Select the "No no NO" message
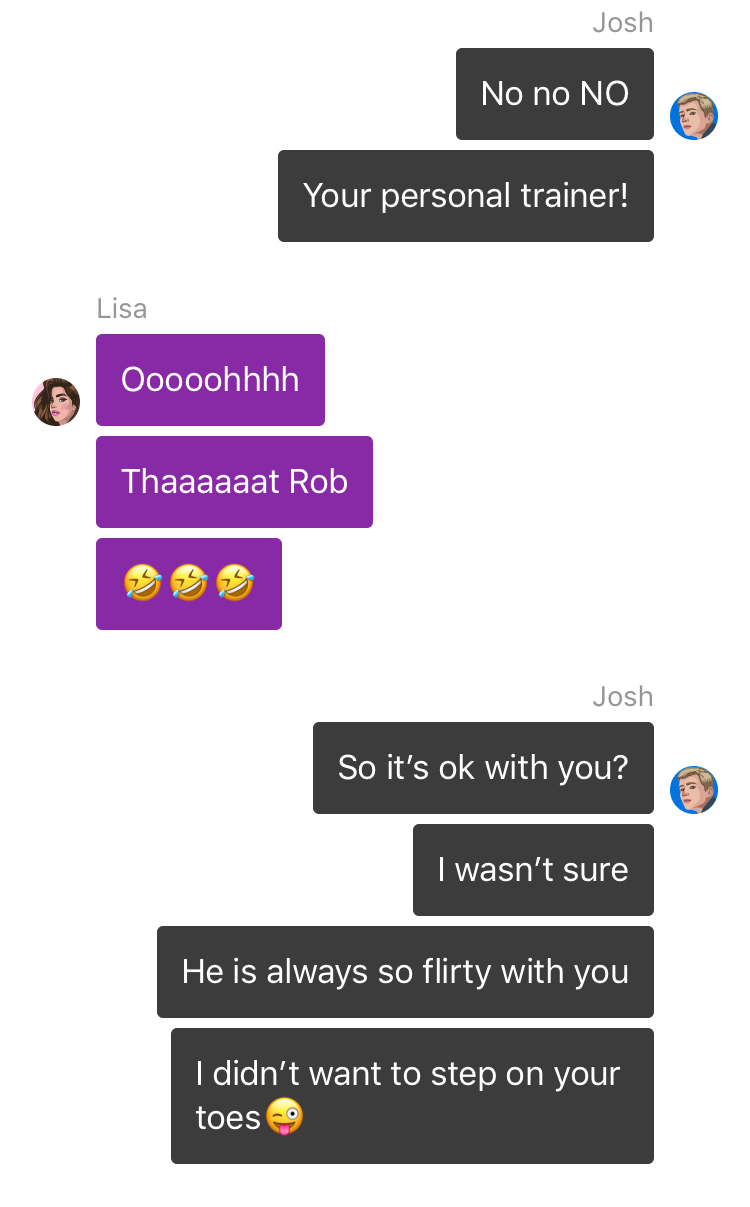The width and height of the screenshot is (750, 1207). [555, 94]
